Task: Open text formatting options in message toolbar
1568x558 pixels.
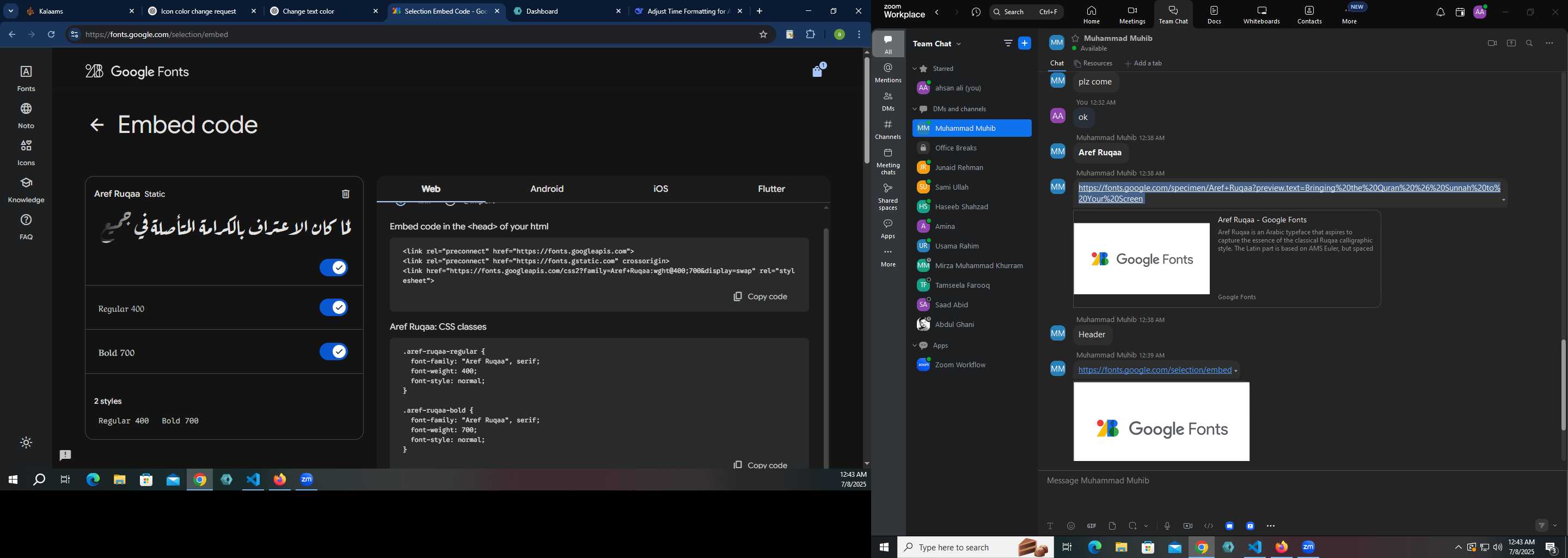Action: (x=1050, y=526)
